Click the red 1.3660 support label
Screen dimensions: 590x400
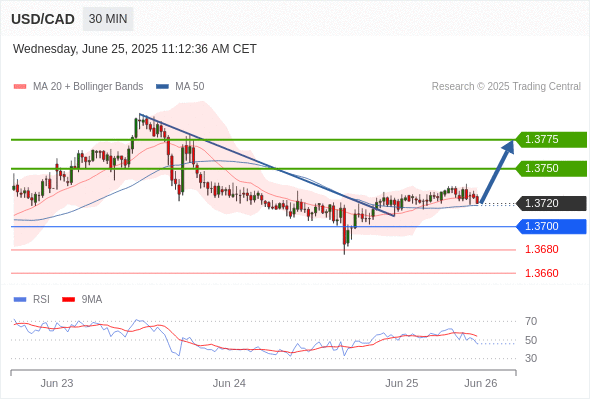(542, 273)
